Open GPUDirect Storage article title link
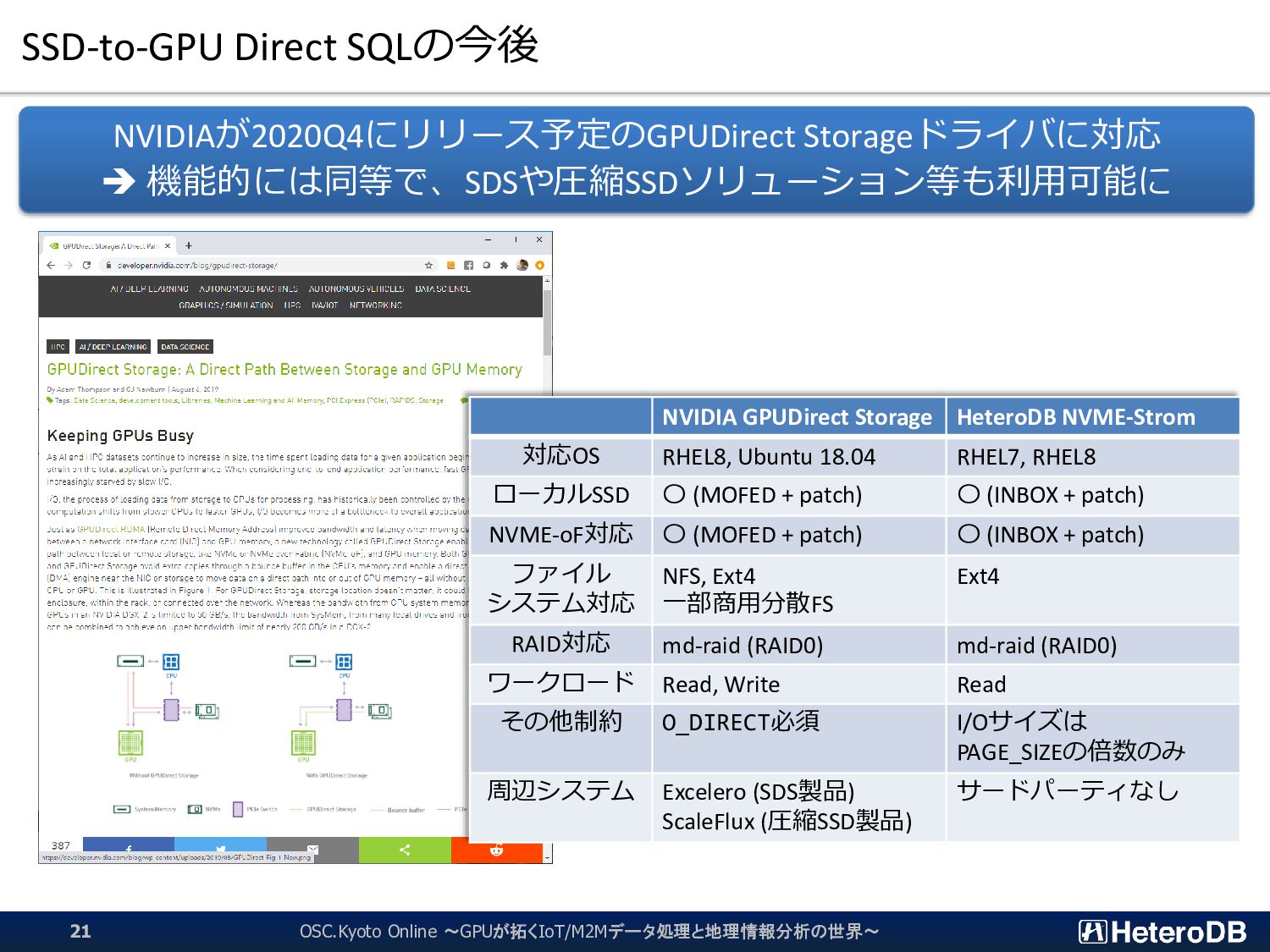Screen dimensions: 1270x952 pos(284,369)
